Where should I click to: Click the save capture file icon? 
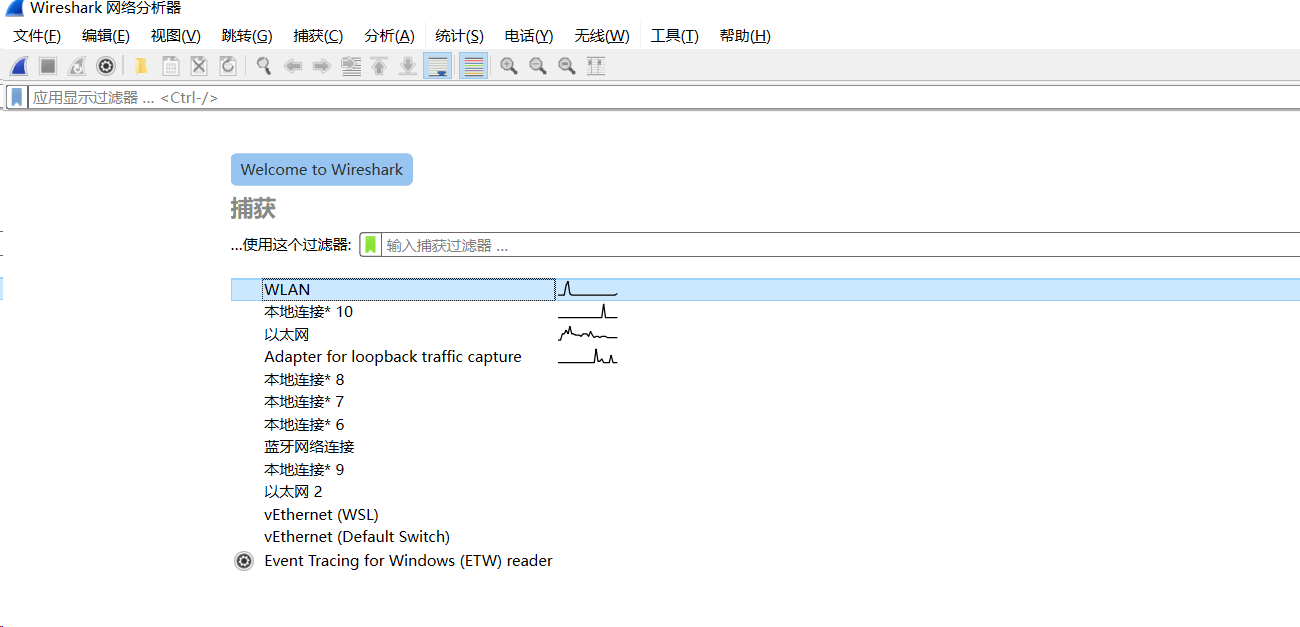[170, 66]
